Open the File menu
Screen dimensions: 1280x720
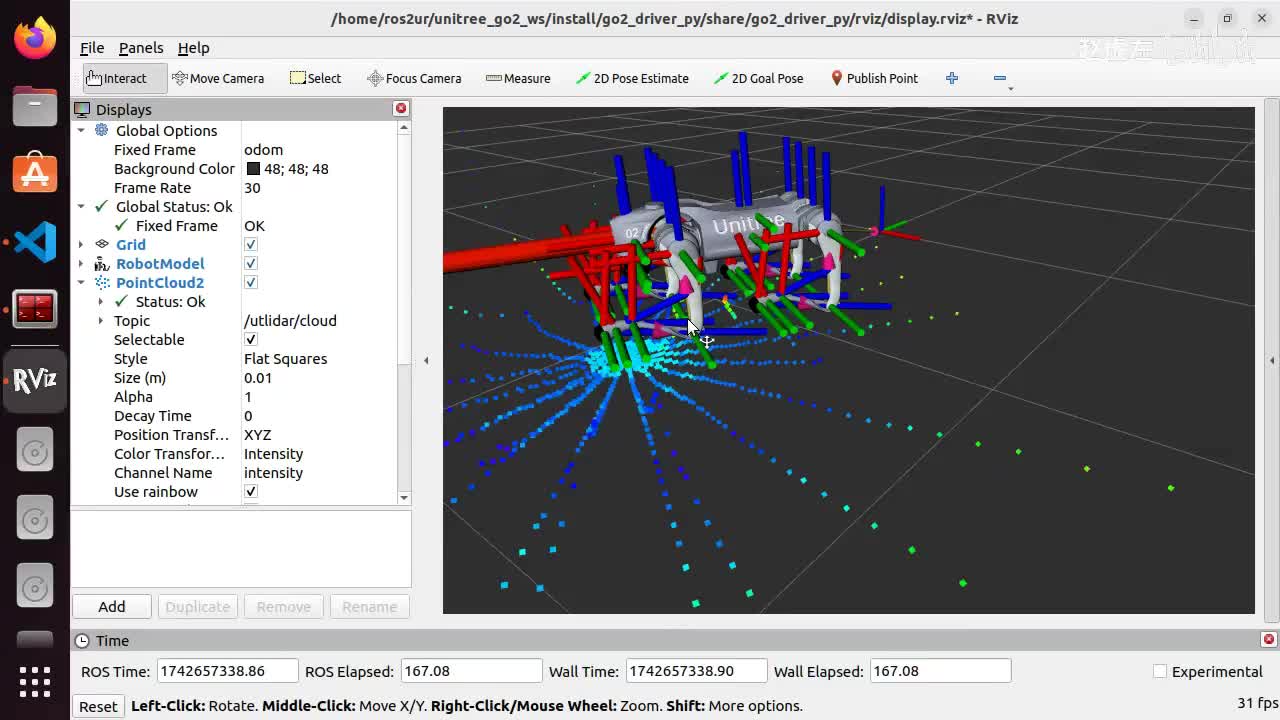(92, 48)
